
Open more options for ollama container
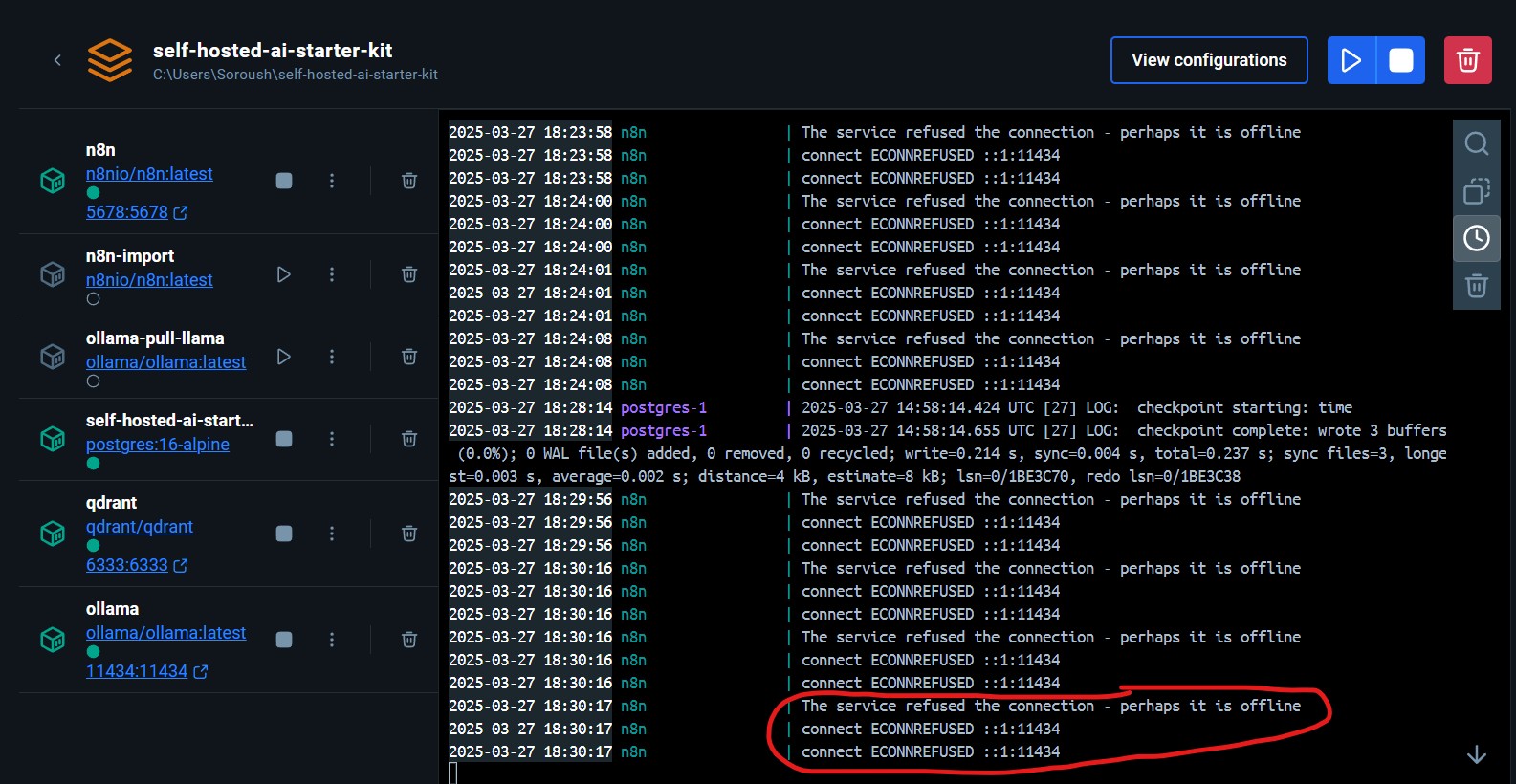(x=332, y=640)
